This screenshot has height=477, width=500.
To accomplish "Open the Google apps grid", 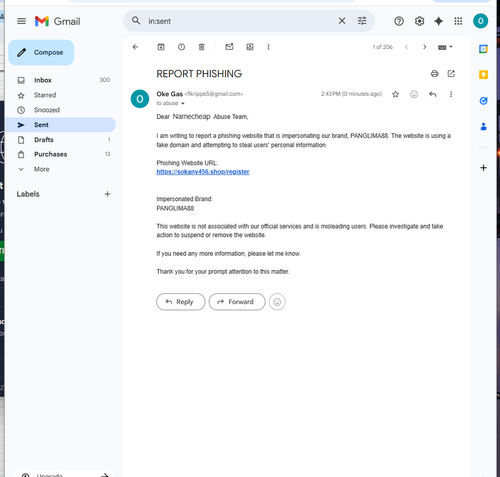I will tap(458, 21).
